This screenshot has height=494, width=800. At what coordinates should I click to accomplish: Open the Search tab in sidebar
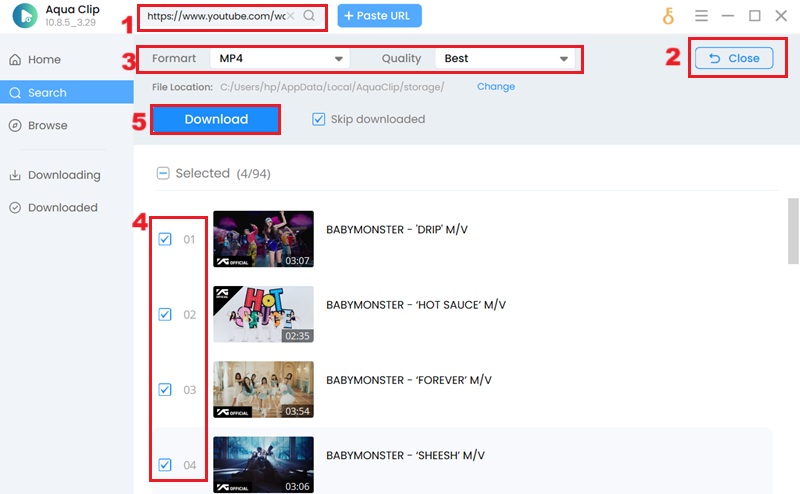click(67, 92)
